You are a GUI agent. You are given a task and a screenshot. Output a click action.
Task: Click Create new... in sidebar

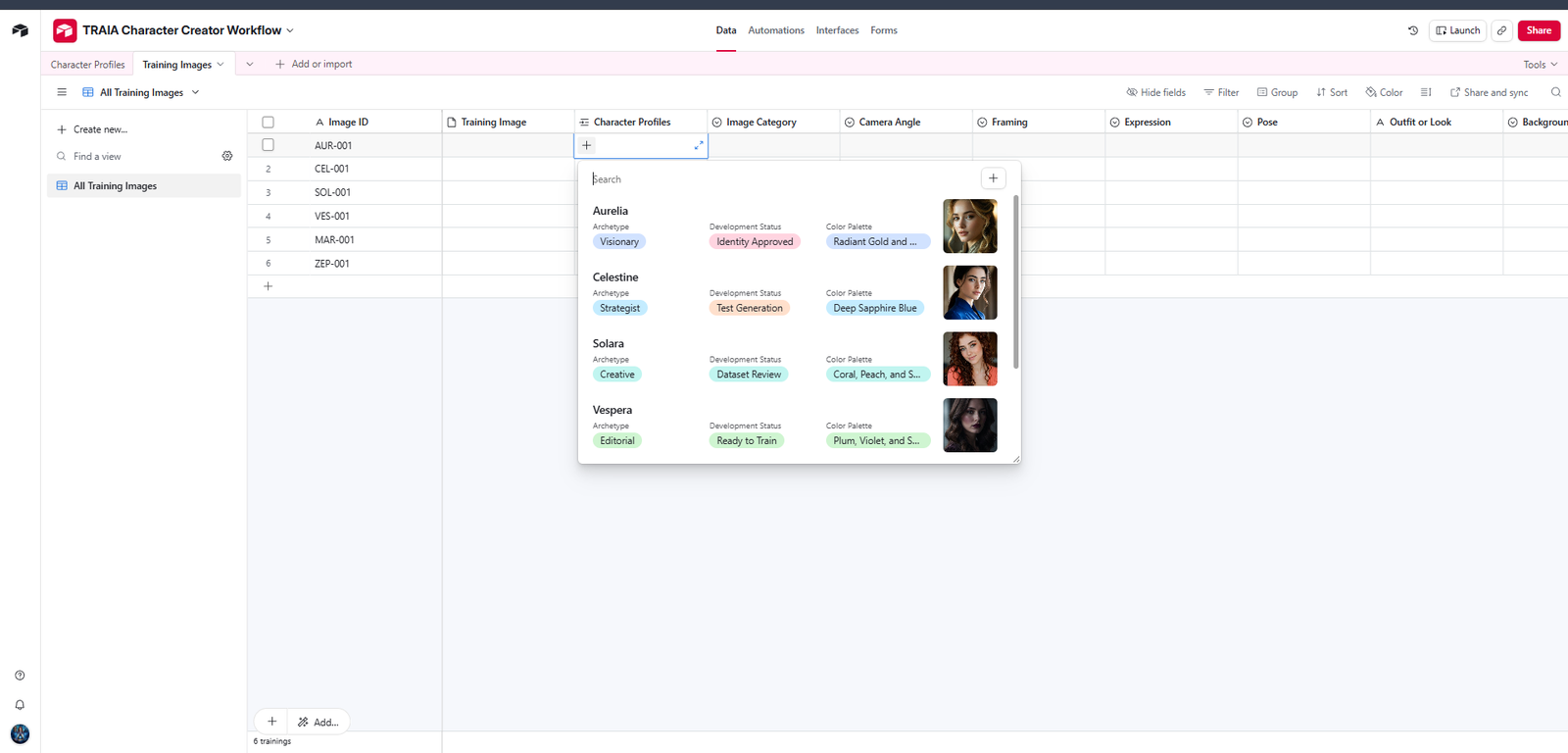92,129
